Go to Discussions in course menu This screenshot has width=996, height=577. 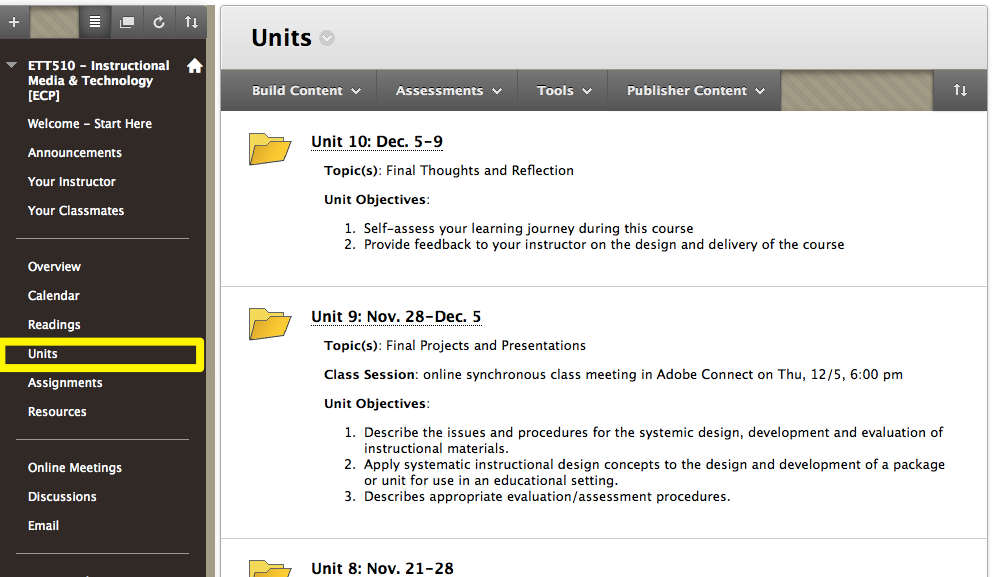click(x=62, y=497)
